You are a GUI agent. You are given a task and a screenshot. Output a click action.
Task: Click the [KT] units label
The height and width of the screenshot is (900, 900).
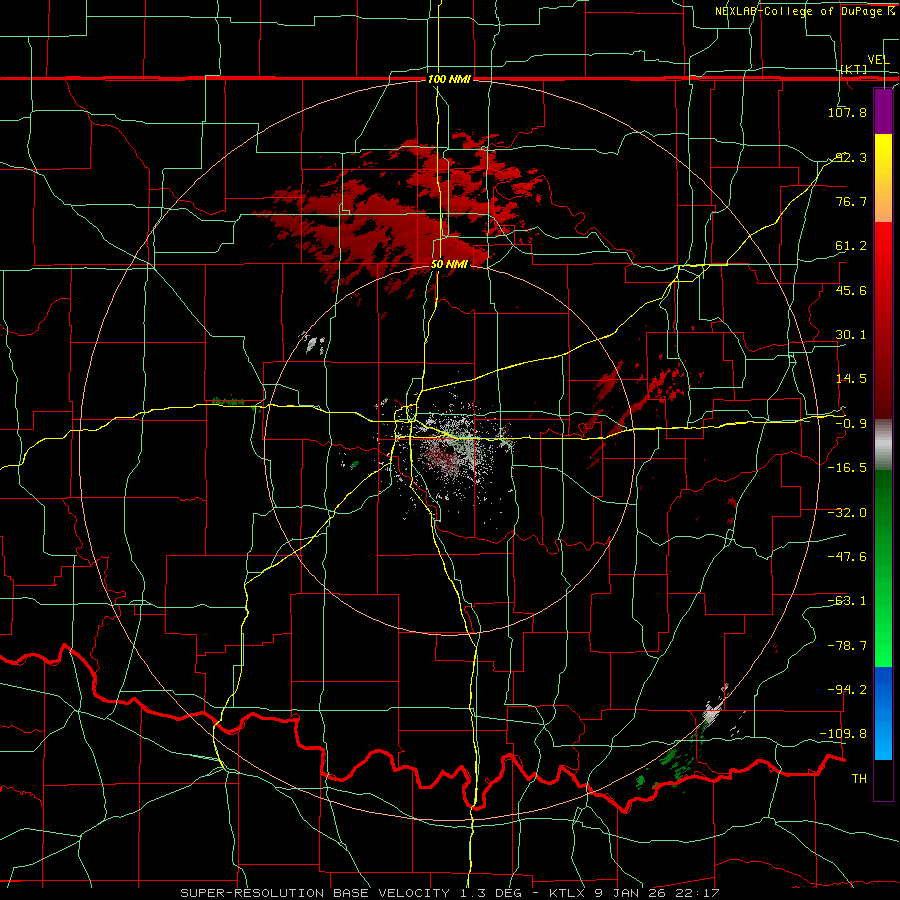854,69
